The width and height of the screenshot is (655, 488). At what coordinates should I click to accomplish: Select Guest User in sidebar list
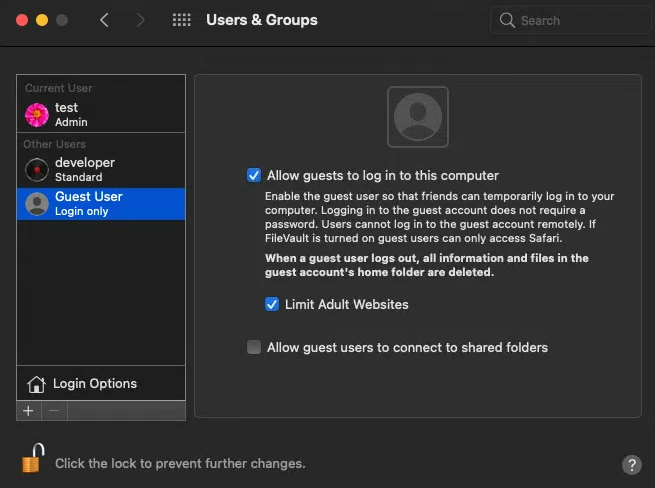tap(100, 203)
